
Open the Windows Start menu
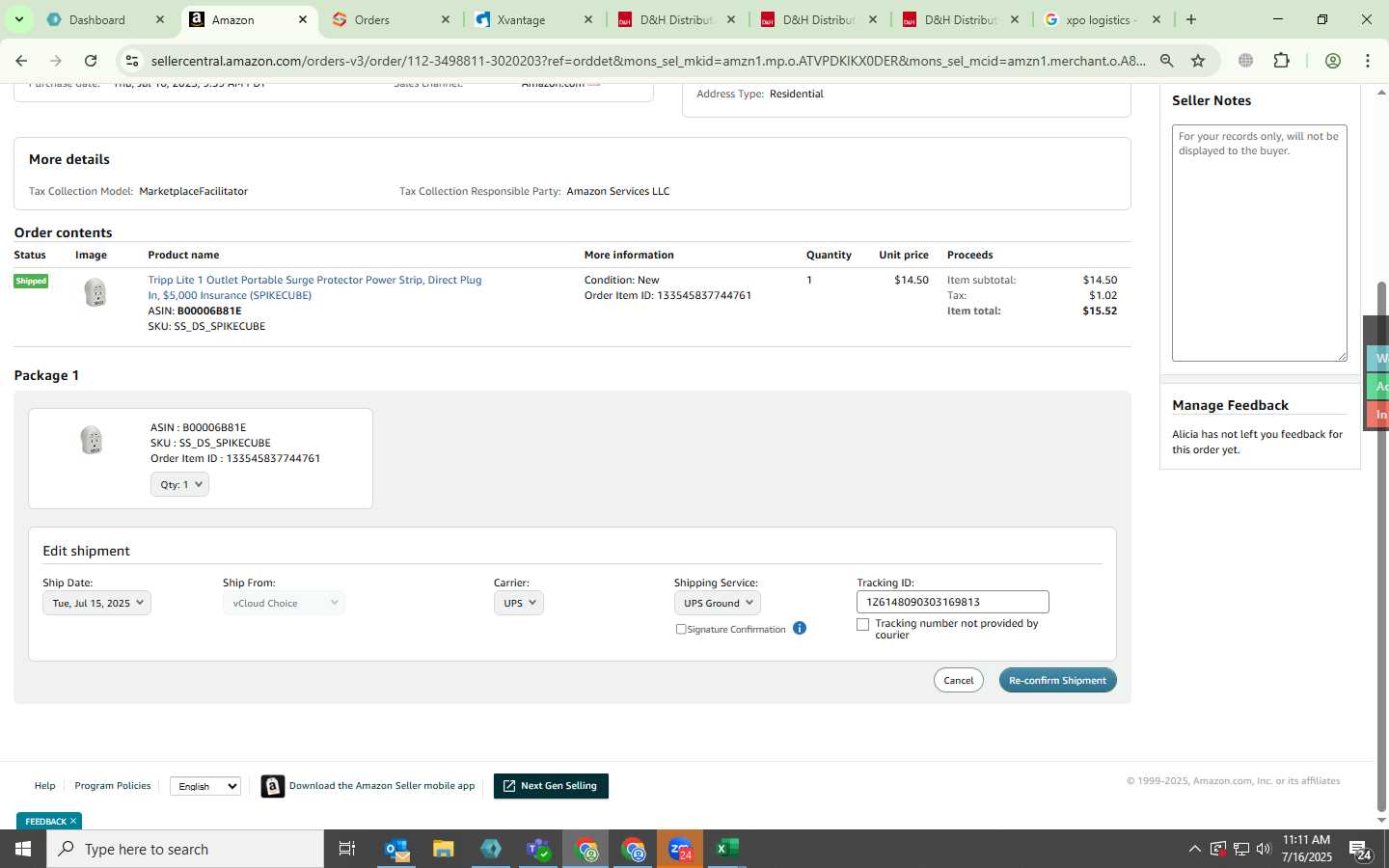23,849
